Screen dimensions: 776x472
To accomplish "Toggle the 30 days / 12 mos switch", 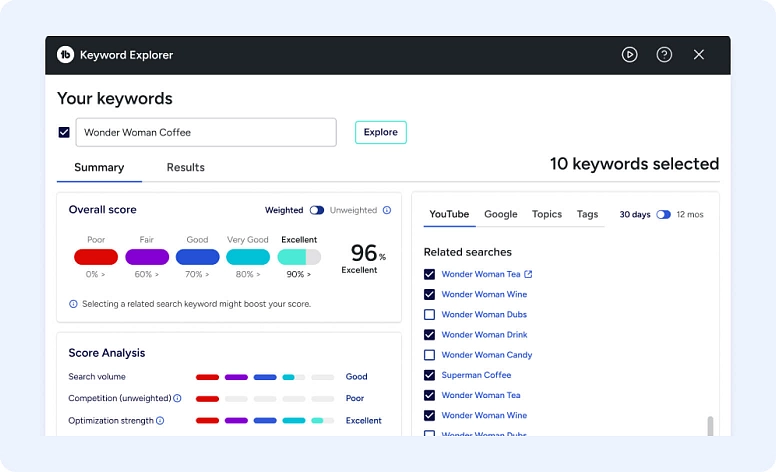I will point(663,214).
